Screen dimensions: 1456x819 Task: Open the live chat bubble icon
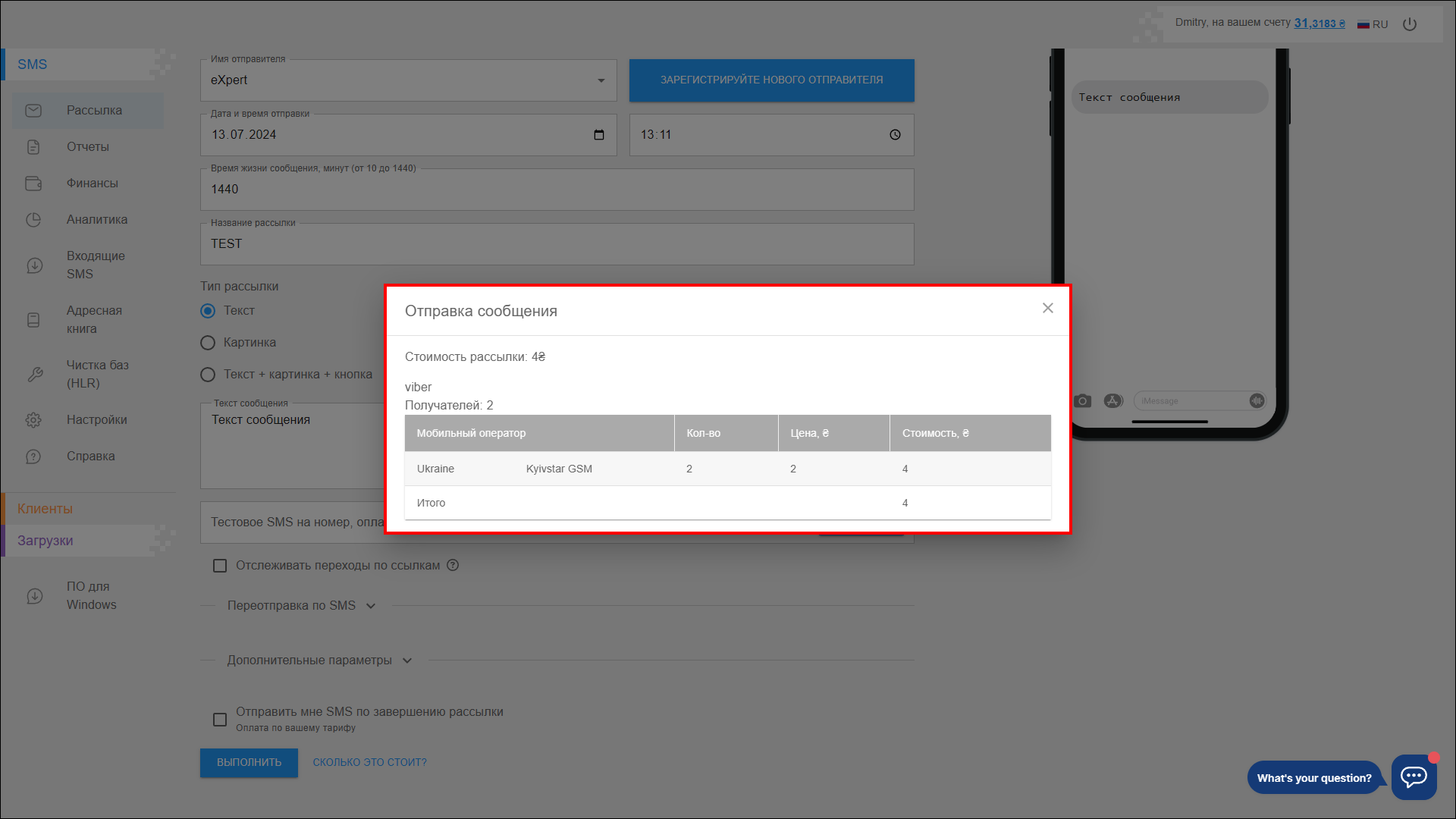click(x=1414, y=777)
